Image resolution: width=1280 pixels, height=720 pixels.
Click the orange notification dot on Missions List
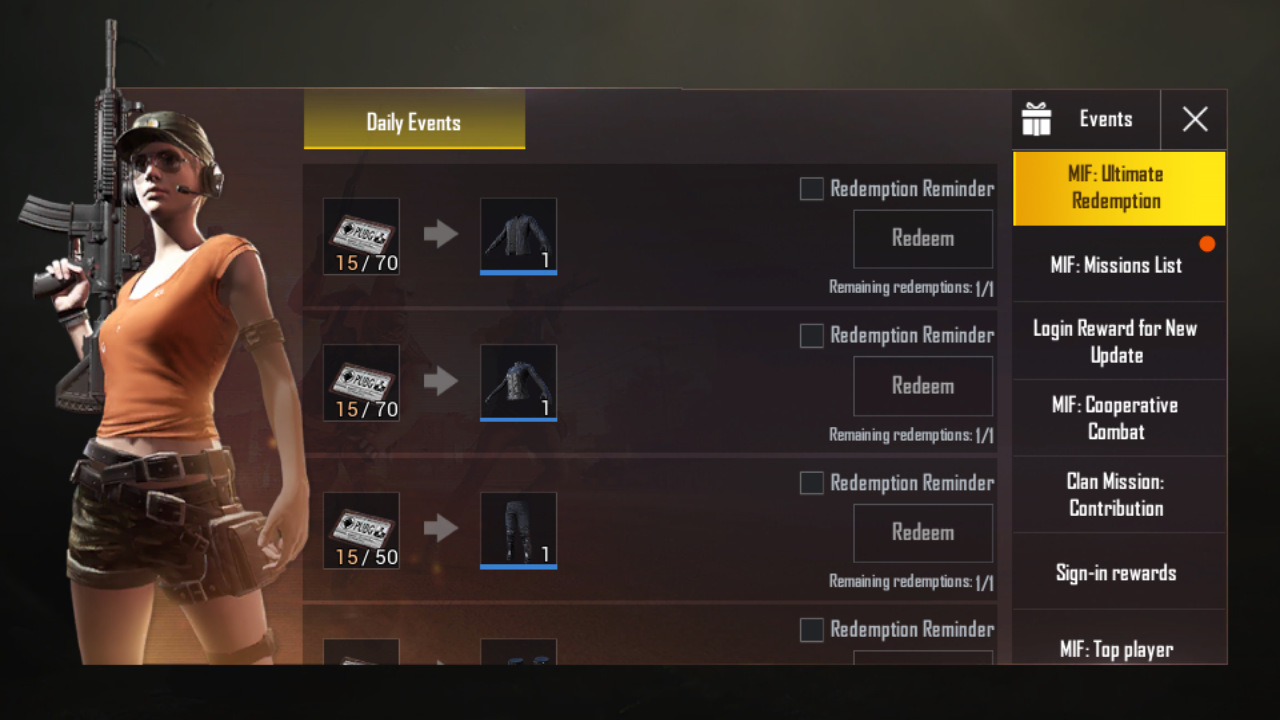[x=1207, y=243]
